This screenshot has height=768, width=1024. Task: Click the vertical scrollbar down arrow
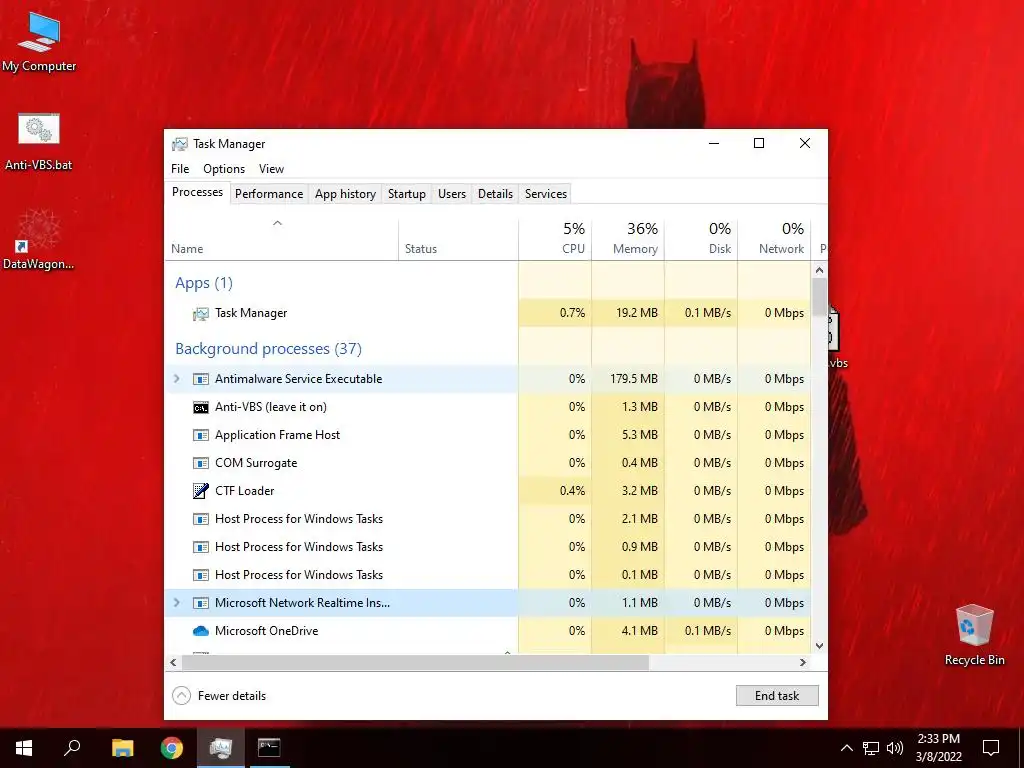820,646
